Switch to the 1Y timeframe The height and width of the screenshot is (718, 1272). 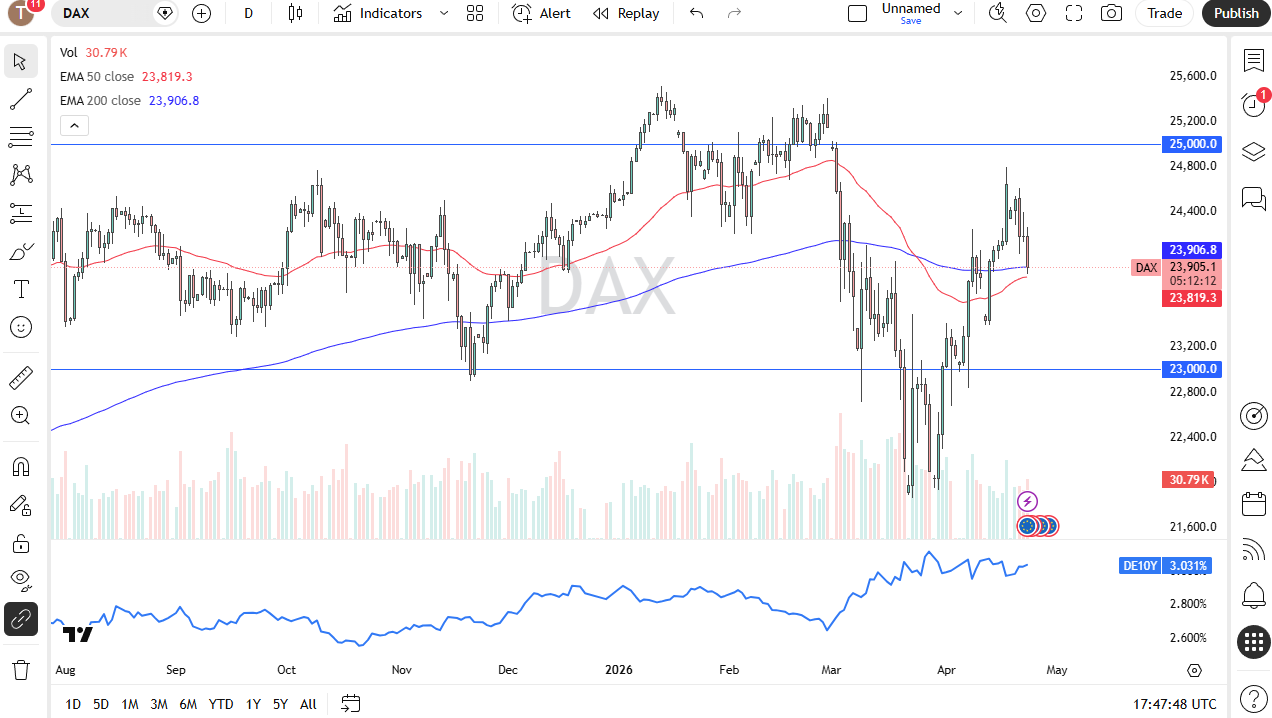coord(252,704)
